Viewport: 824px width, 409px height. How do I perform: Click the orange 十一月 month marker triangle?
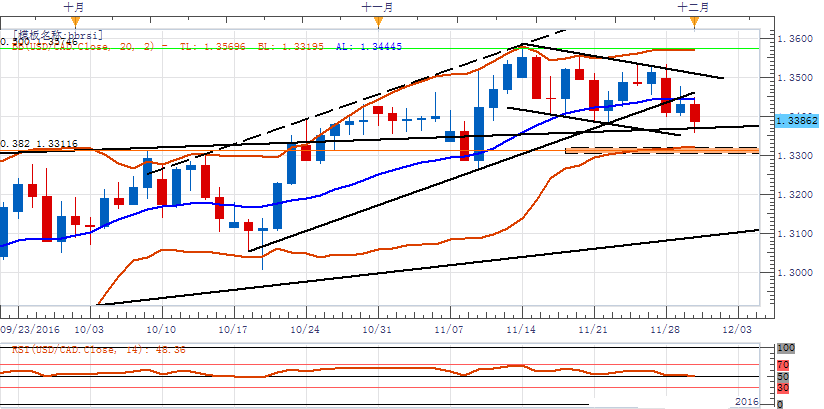tap(378, 22)
